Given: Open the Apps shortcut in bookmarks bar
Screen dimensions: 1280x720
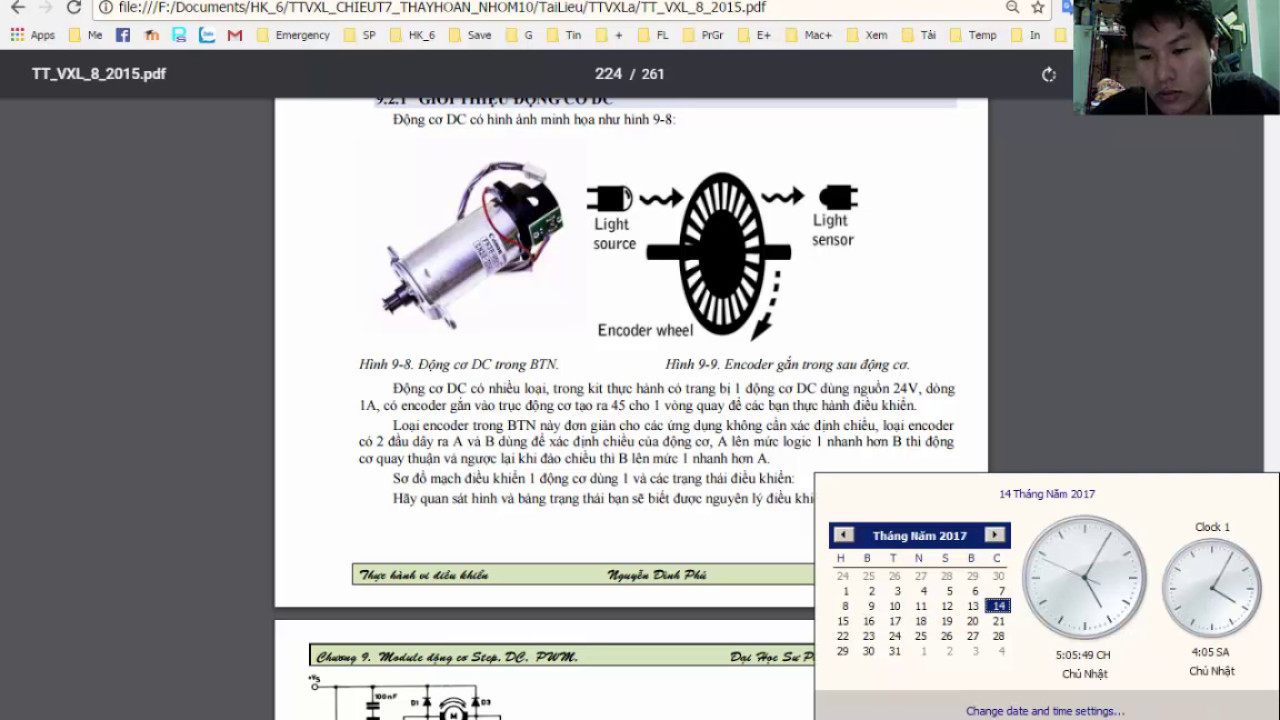Looking at the screenshot, I should 32,35.
